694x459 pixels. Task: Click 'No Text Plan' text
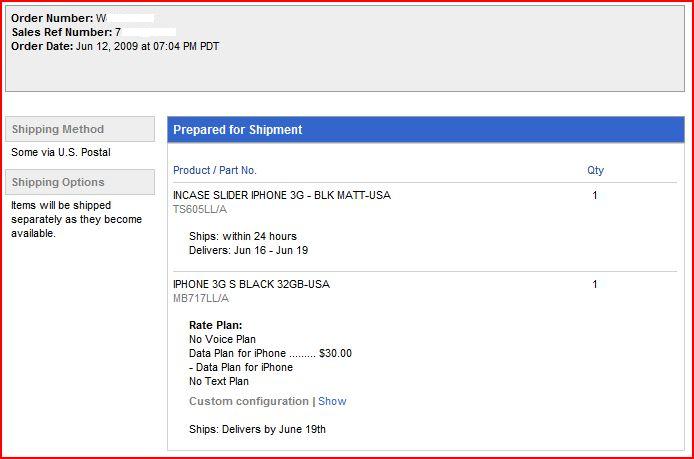pos(219,381)
